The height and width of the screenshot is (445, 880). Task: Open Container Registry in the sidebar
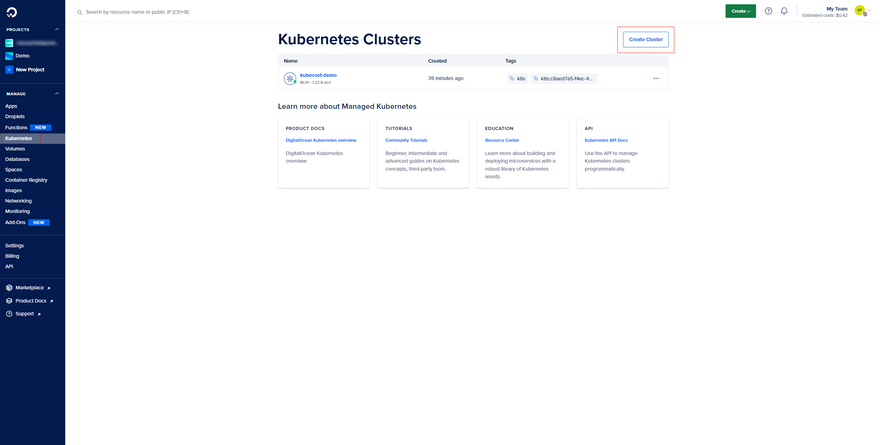pos(26,180)
